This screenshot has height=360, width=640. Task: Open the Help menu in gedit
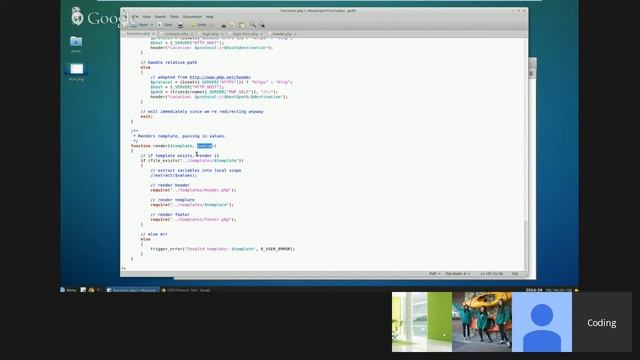tap(210, 17)
